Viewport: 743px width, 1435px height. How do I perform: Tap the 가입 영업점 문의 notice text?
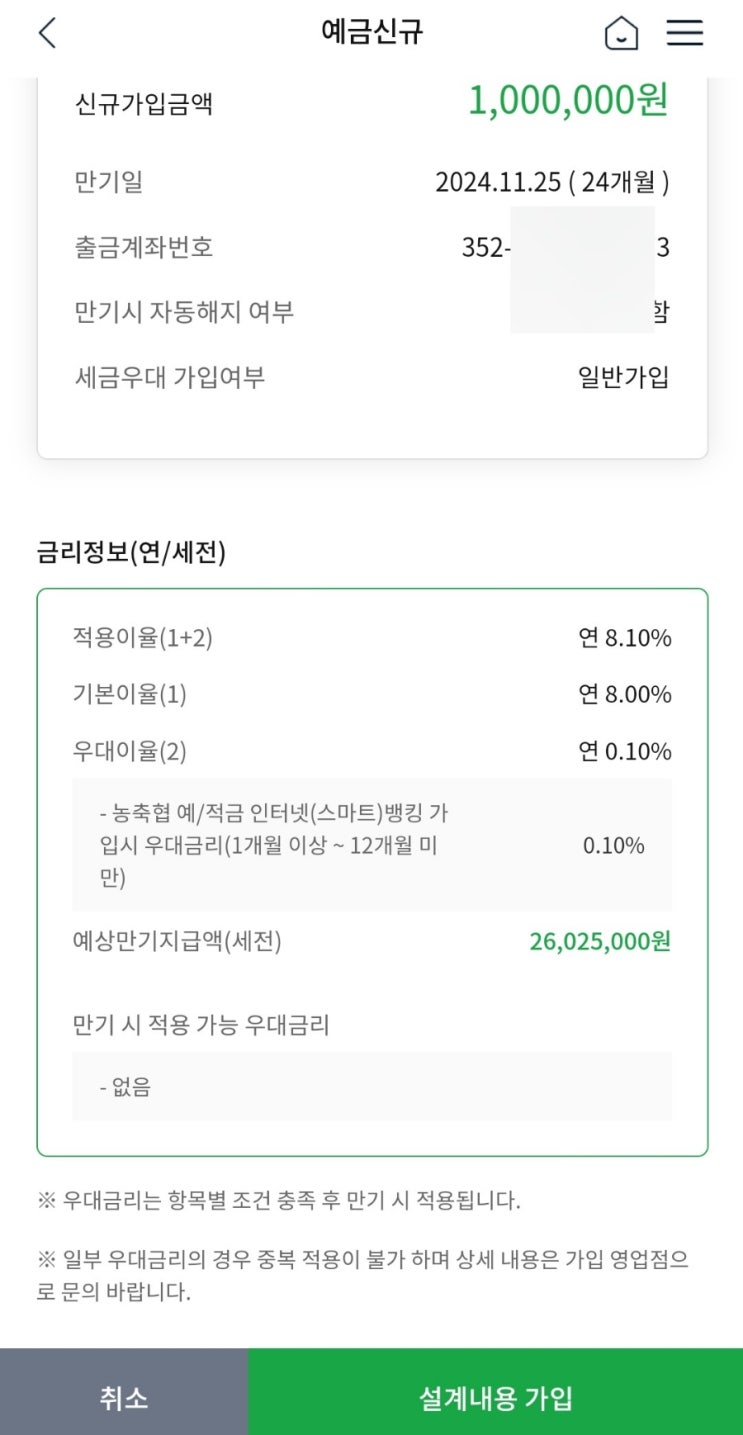click(362, 1275)
